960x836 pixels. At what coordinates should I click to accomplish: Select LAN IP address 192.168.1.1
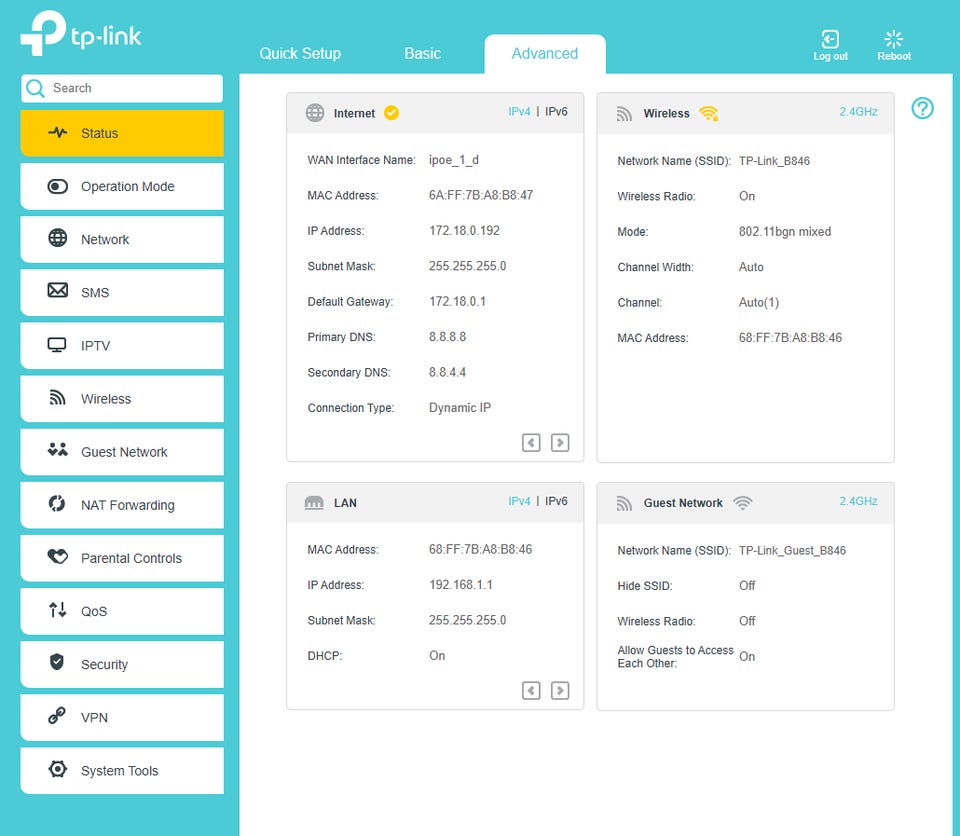[x=460, y=584]
